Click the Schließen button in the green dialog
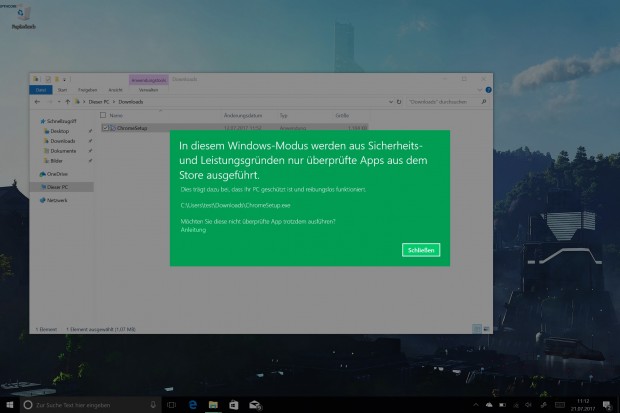The height and width of the screenshot is (413, 620). pyautogui.click(x=421, y=250)
